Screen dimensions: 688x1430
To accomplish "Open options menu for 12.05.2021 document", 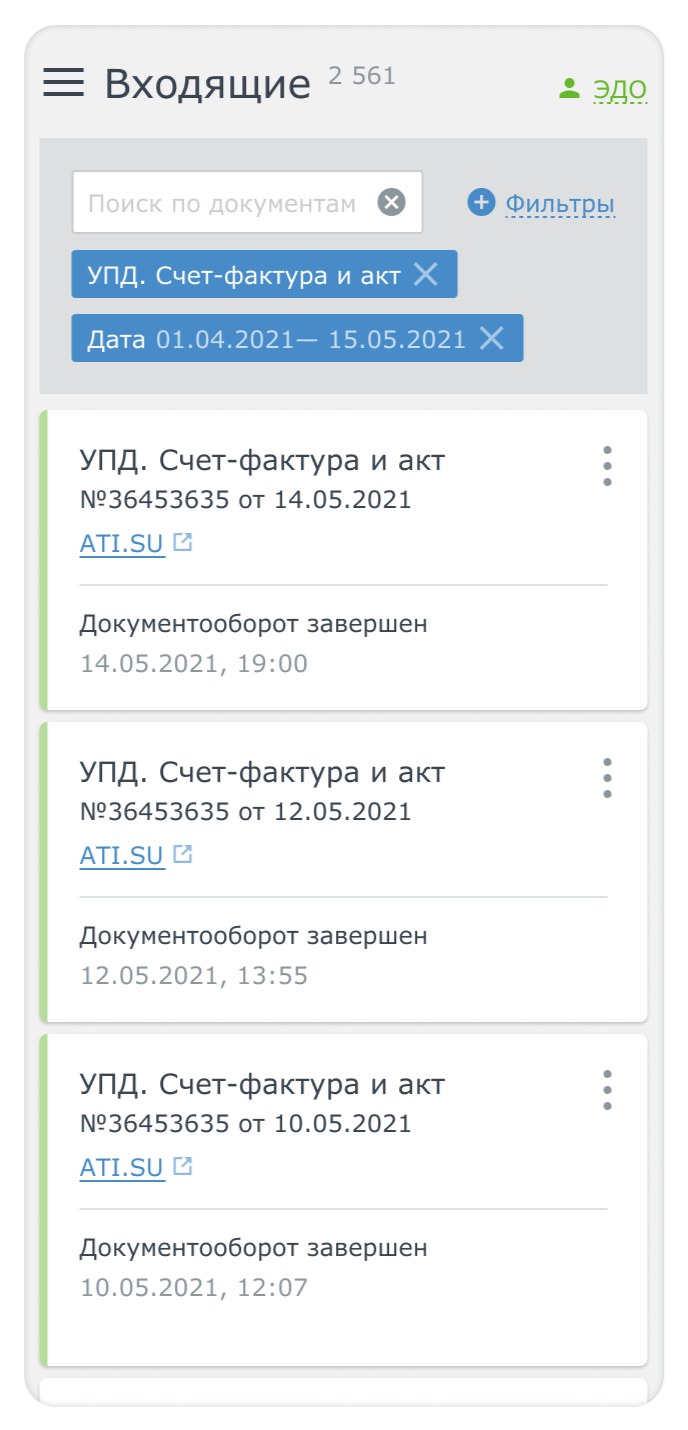I will [607, 778].
